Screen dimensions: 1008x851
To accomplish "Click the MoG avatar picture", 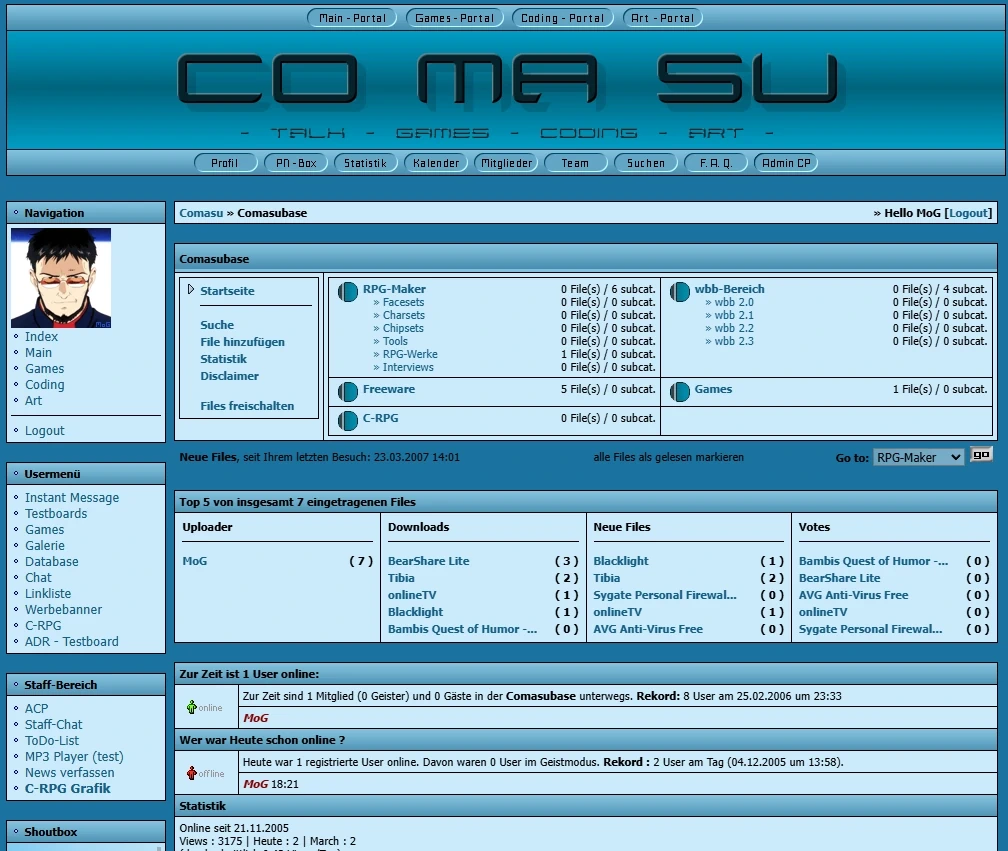I will (x=61, y=278).
